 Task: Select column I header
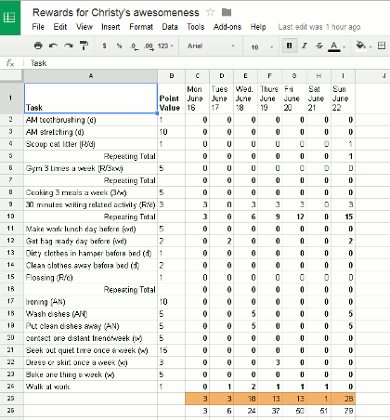click(343, 76)
